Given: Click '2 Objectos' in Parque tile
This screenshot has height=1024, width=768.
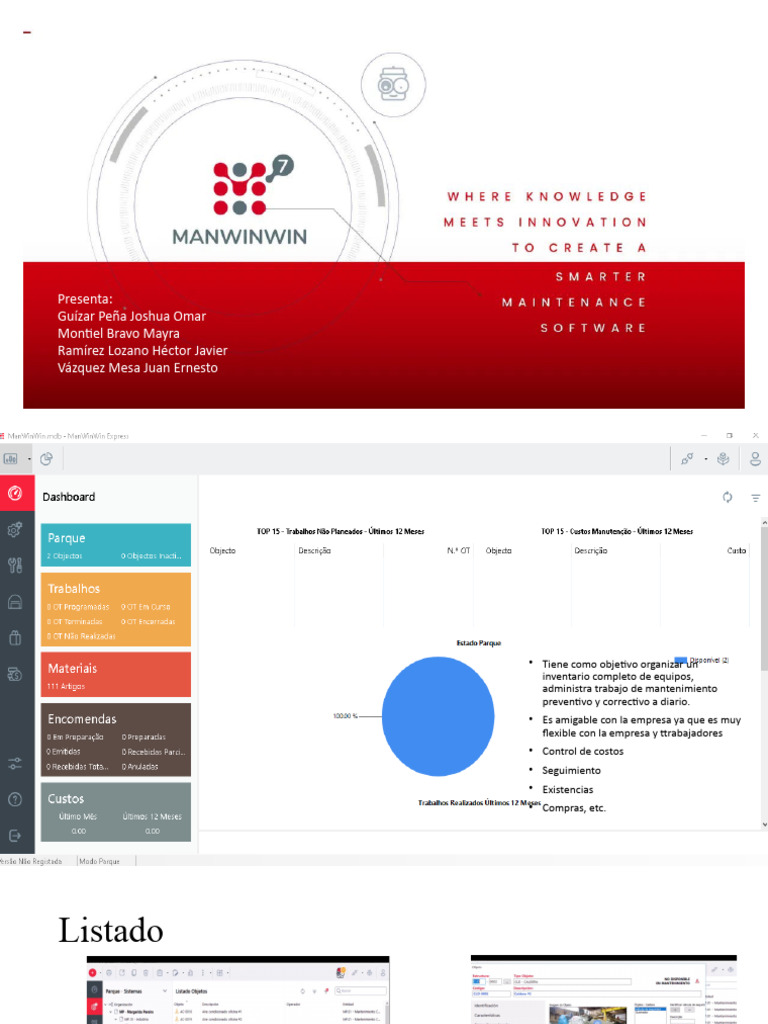Looking at the screenshot, I should pos(64,556).
